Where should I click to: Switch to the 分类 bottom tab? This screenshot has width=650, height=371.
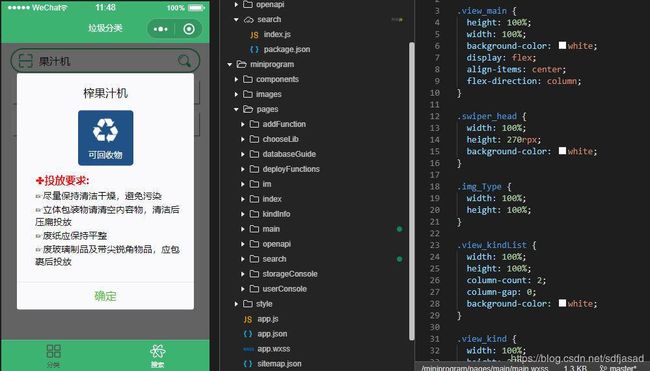coord(53,356)
